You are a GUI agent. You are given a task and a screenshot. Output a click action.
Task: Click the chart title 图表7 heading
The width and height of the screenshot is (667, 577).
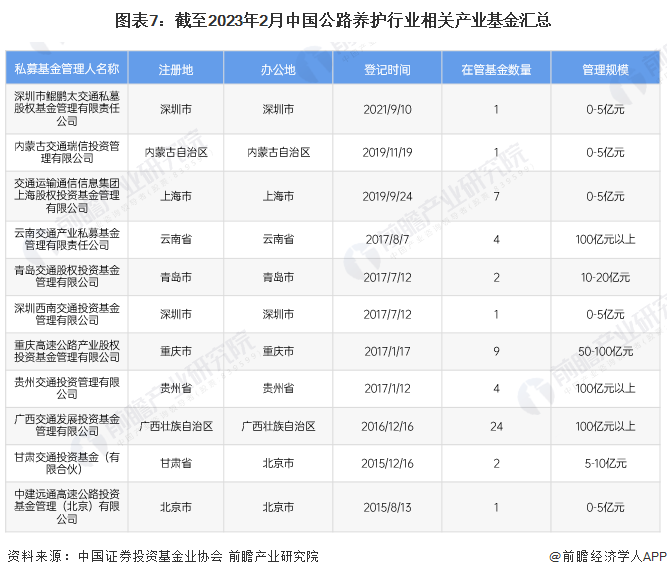333,20
